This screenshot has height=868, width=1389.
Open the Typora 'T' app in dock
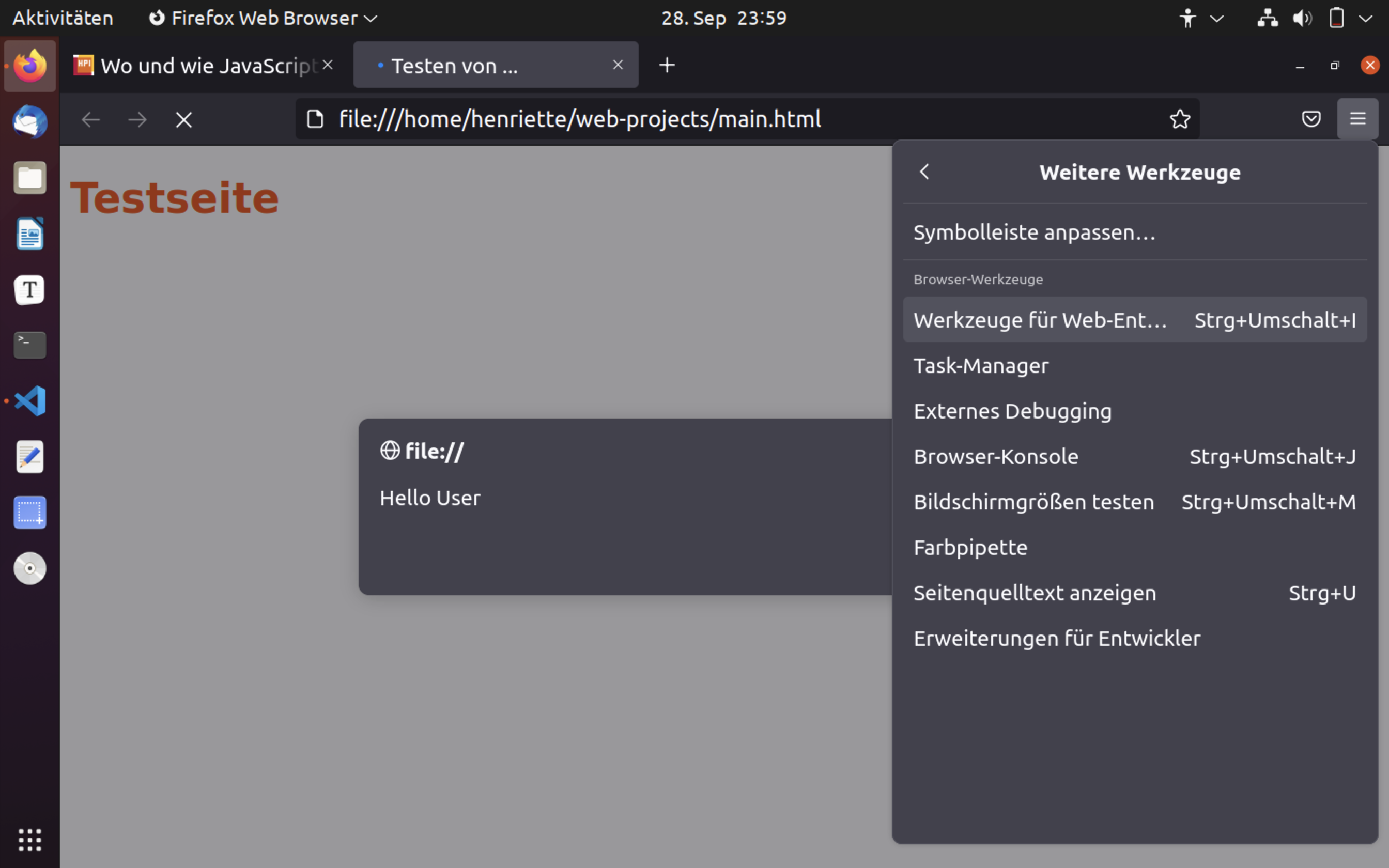coord(30,289)
